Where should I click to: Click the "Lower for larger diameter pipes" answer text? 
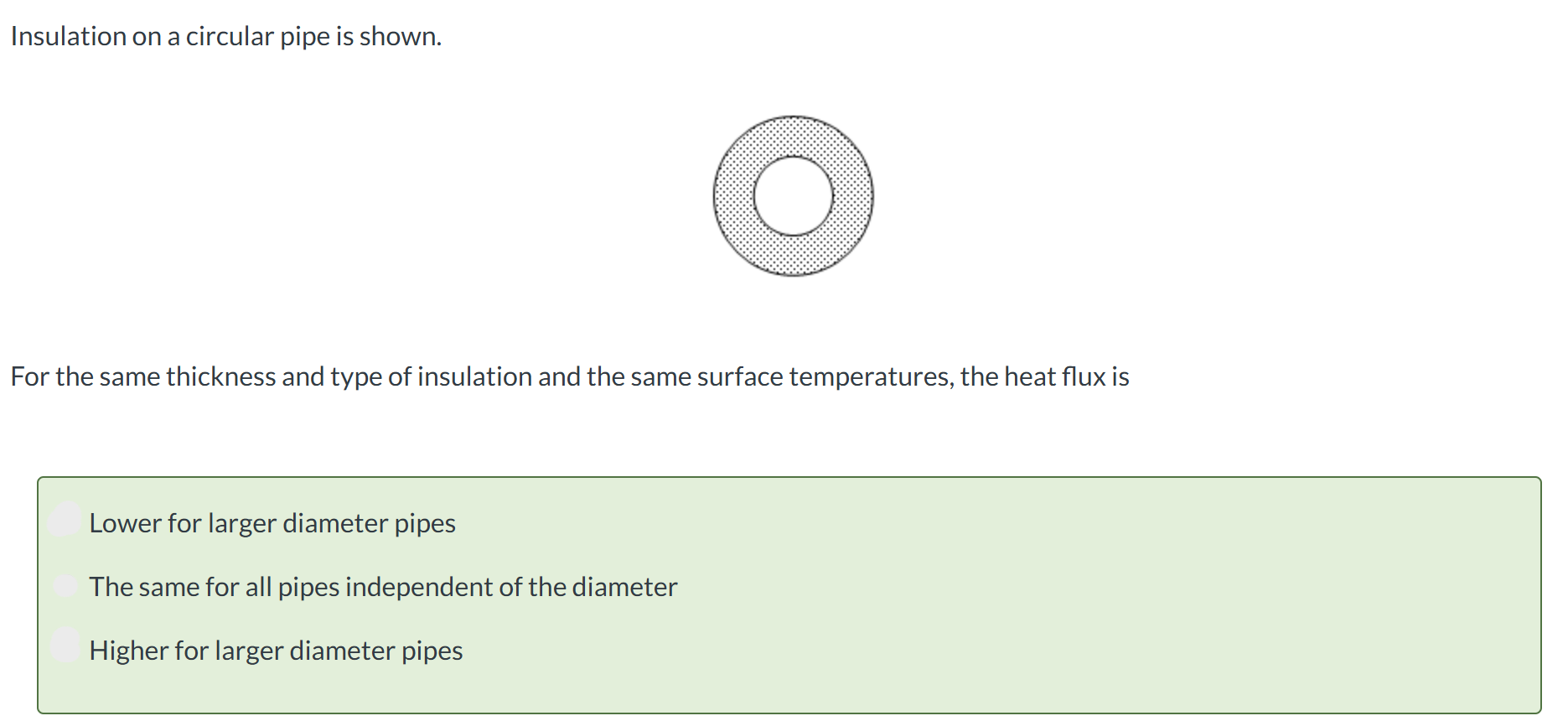coord(272,523)
